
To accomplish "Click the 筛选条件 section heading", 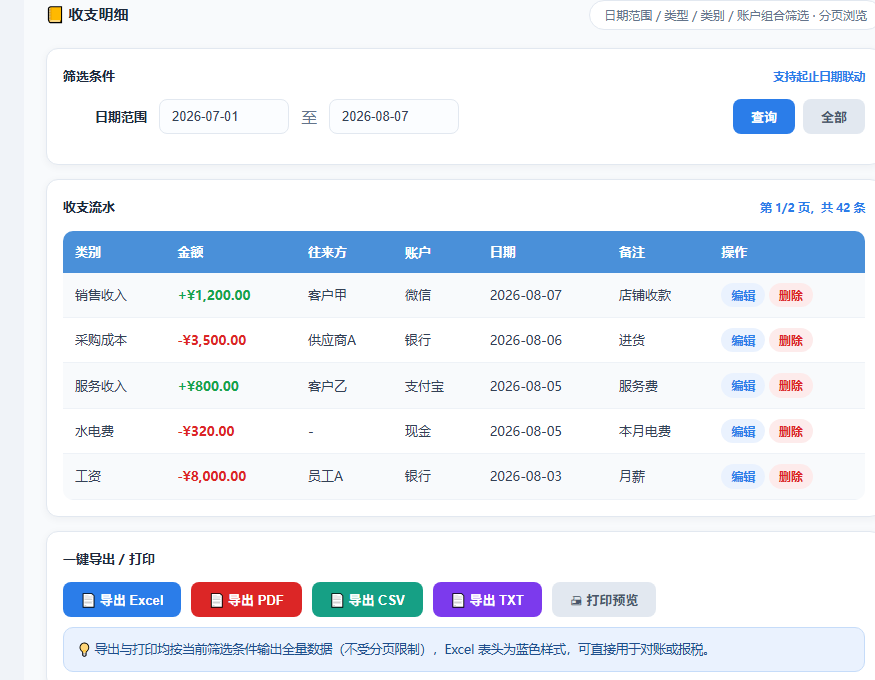I will [89, 76].
